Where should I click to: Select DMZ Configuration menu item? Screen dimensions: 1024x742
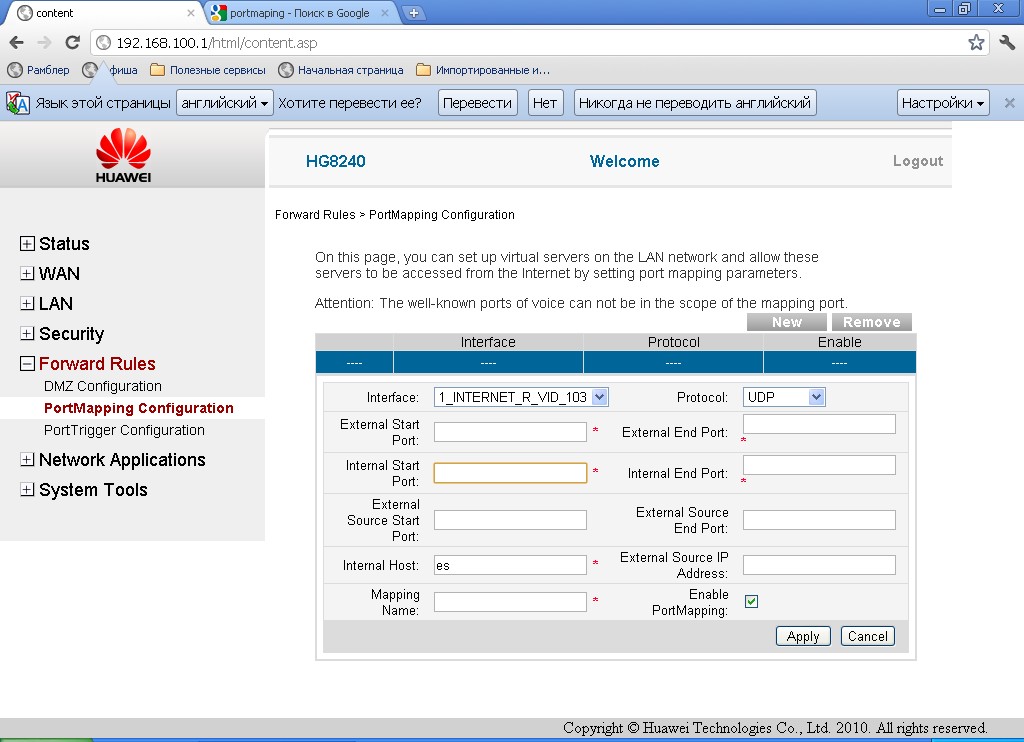[x=102, y=386]
